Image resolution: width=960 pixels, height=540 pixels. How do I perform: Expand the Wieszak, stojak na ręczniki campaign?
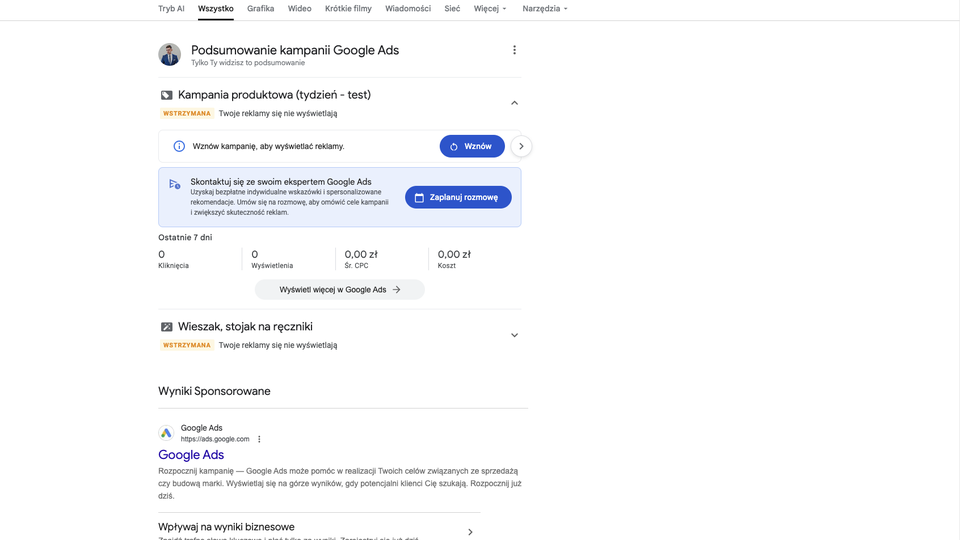point(514,335)
